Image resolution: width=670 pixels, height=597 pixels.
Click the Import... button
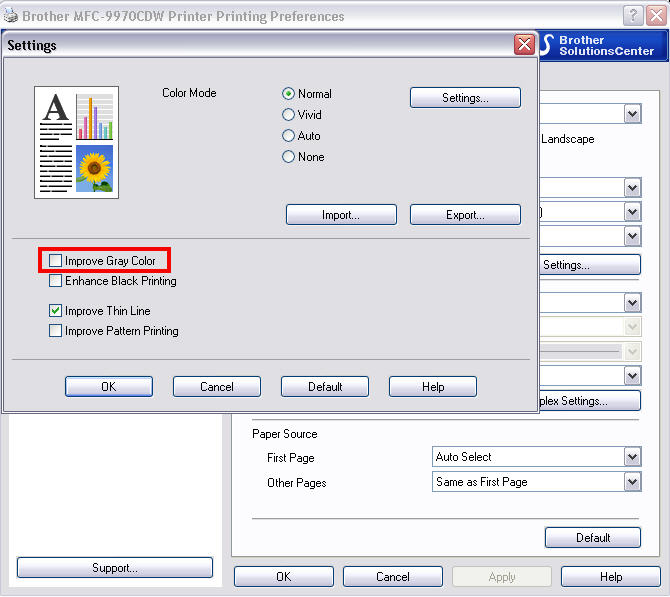pos(341,215)
